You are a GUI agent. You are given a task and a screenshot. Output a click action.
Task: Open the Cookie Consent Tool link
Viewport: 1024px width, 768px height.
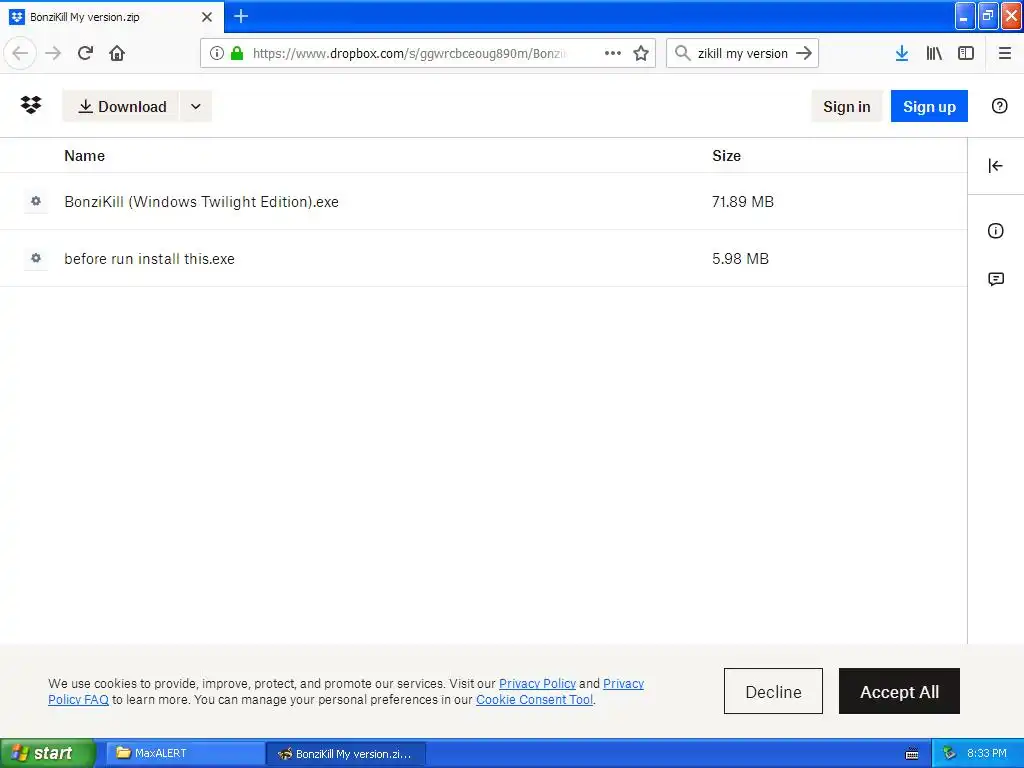click(534, 699)
